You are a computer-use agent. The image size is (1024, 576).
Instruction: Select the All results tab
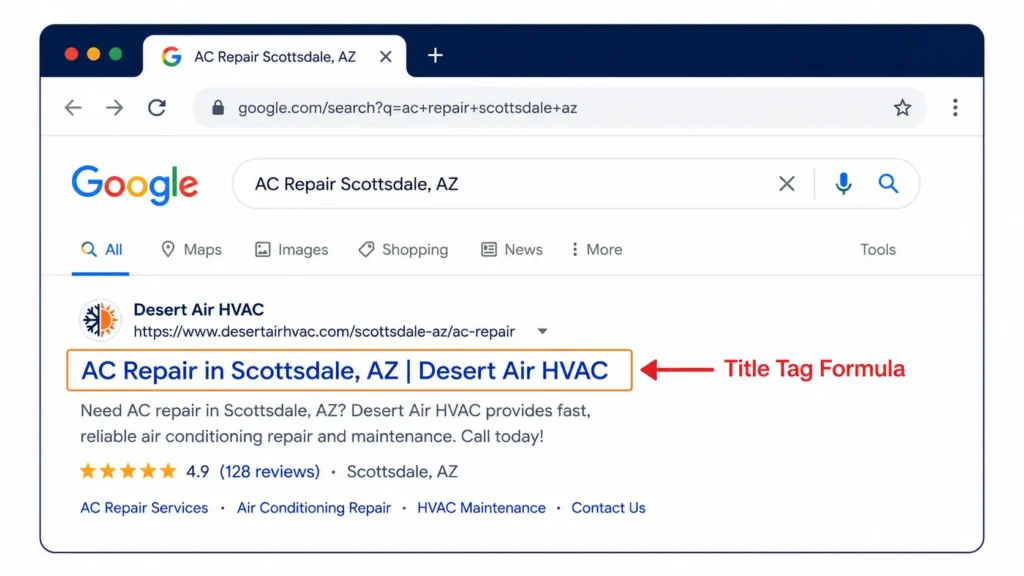[x=101, y=249]
